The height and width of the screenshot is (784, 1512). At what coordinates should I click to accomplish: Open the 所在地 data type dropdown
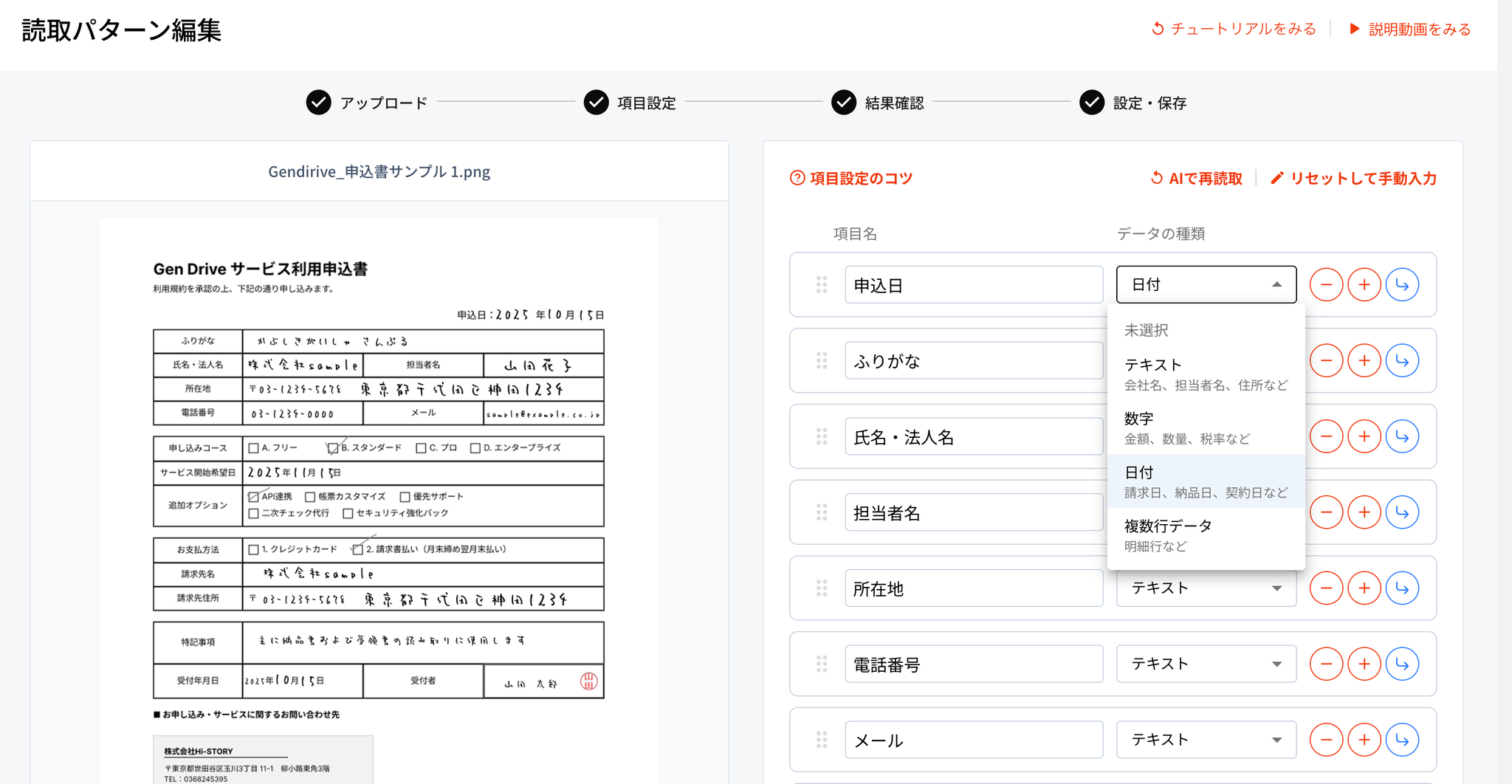[x=1206, y=588]
